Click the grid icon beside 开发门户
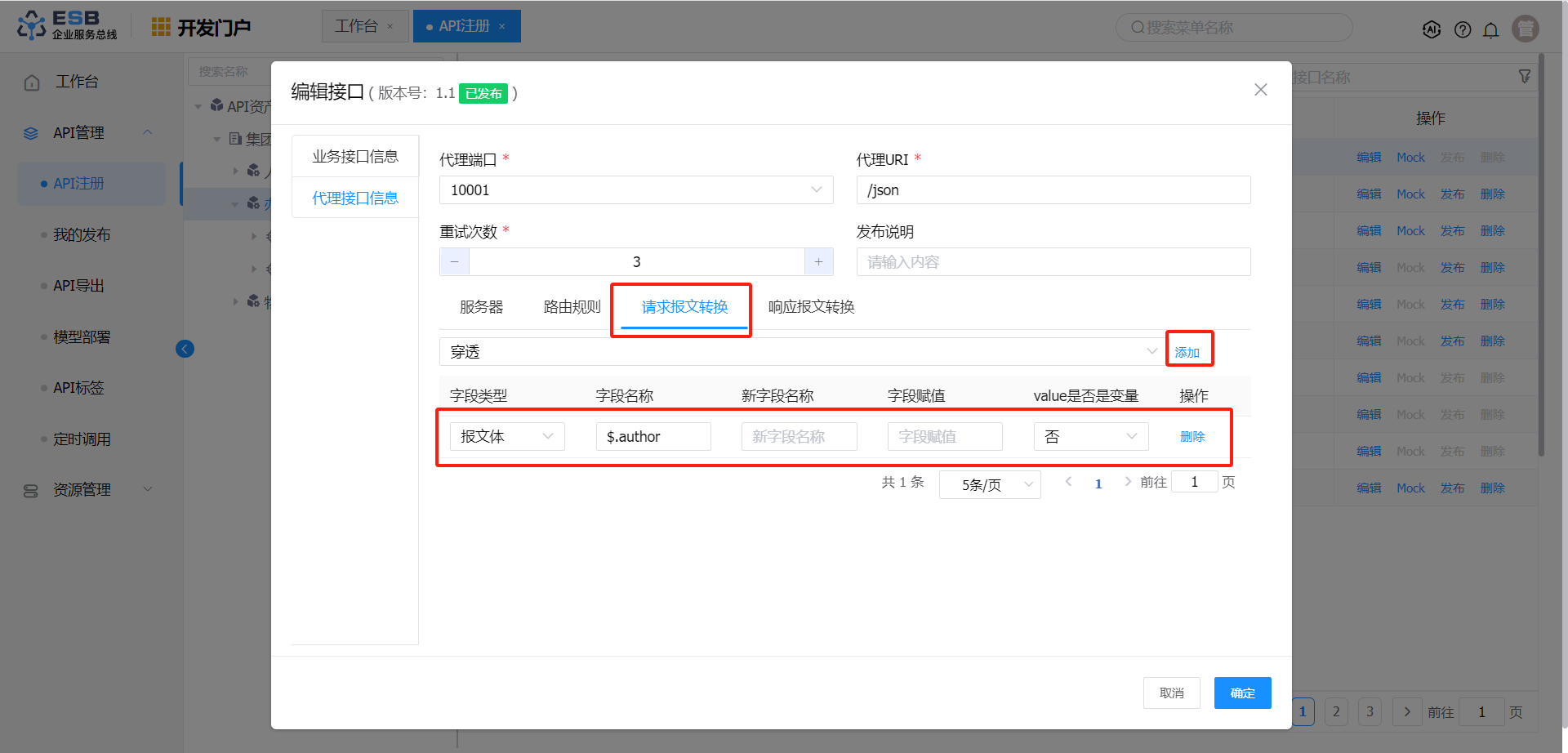The height and width of the screenshot is (753, 1568). click(x=161, y=27)
